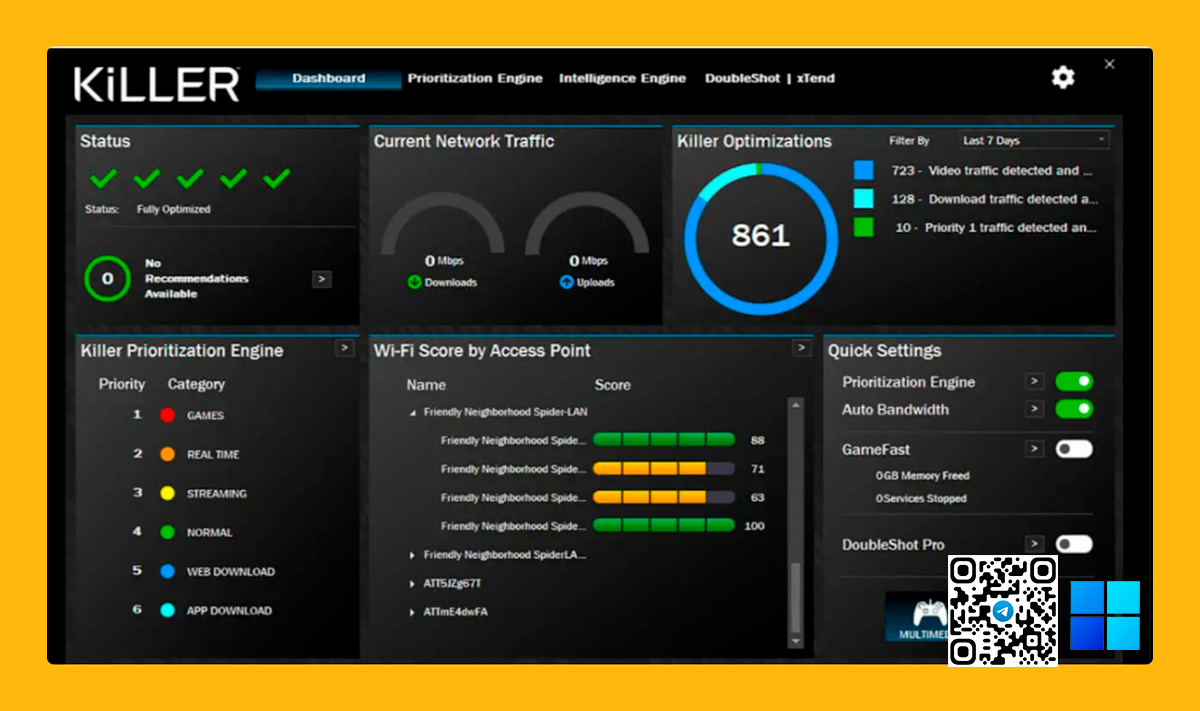This screenshot has height=711, width=1200.
Task: Open the settings gear icon
Action: pos(1063,77)
